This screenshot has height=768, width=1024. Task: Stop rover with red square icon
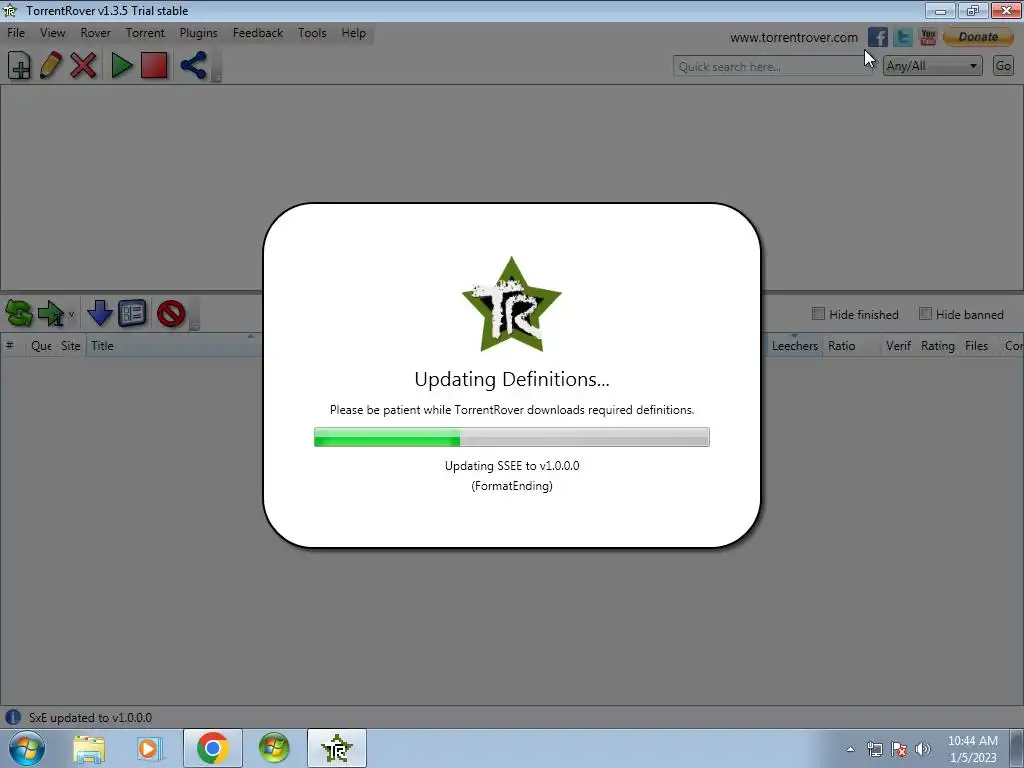click(x=154, y=65)
